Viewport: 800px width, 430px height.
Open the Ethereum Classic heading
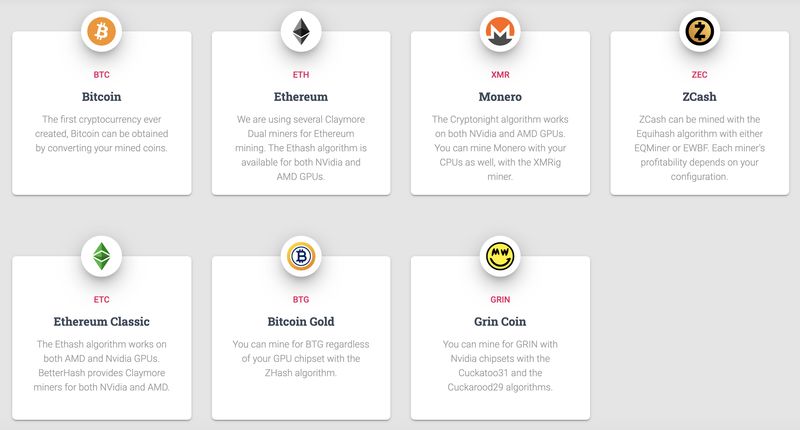pos(101,322)
